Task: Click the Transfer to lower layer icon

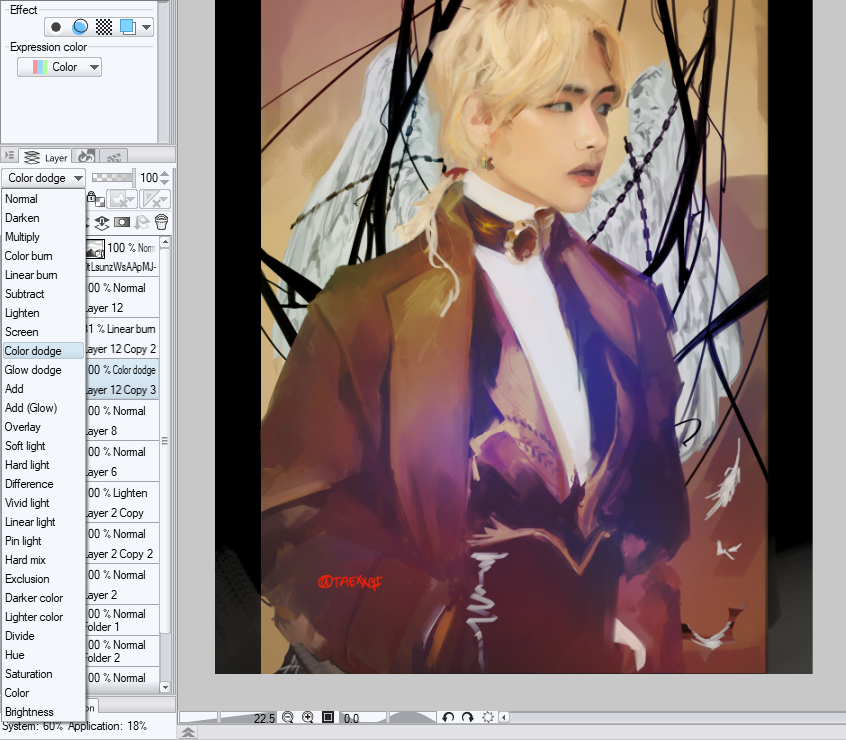Action: click(x=102, y=222)
